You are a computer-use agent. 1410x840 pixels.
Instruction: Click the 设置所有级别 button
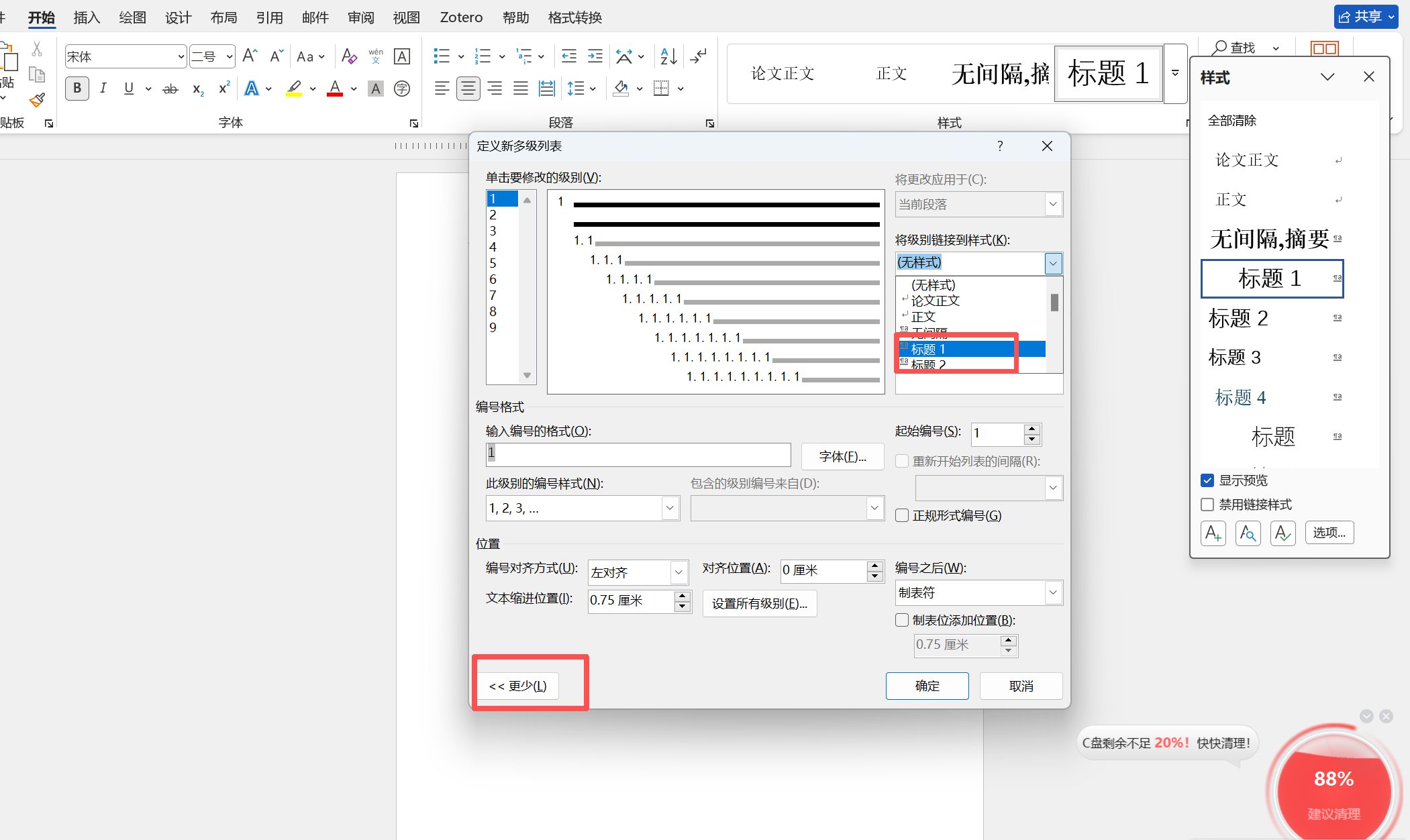point(759,603)
